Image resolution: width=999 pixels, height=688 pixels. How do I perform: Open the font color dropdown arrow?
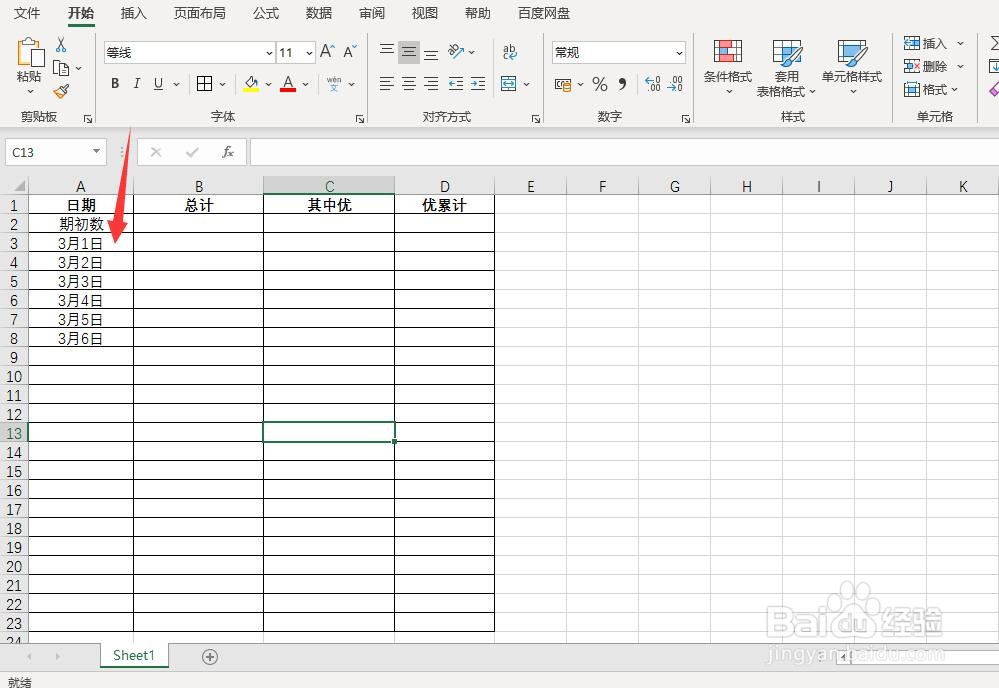(306, 84)
